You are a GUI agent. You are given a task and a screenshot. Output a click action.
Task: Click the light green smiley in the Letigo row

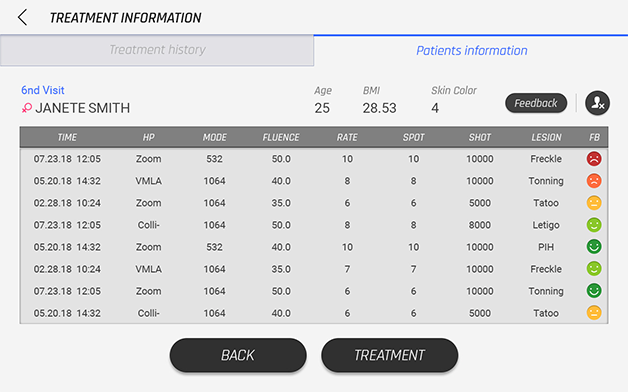tap(594, 225)
